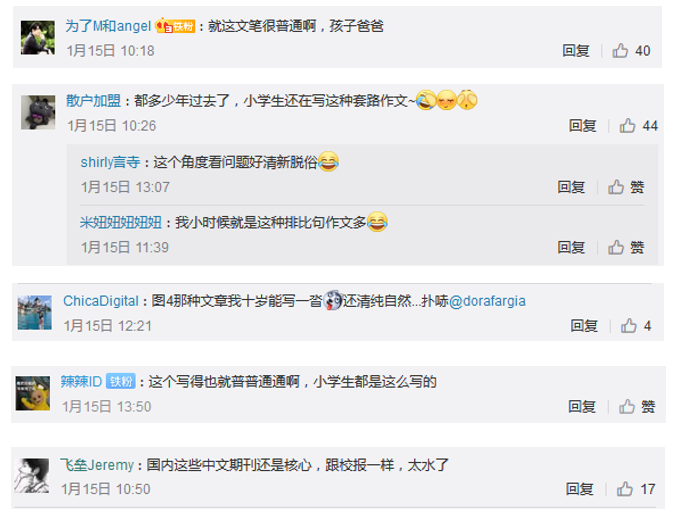Reply to ChicaDigital's comment

point(584,326)
